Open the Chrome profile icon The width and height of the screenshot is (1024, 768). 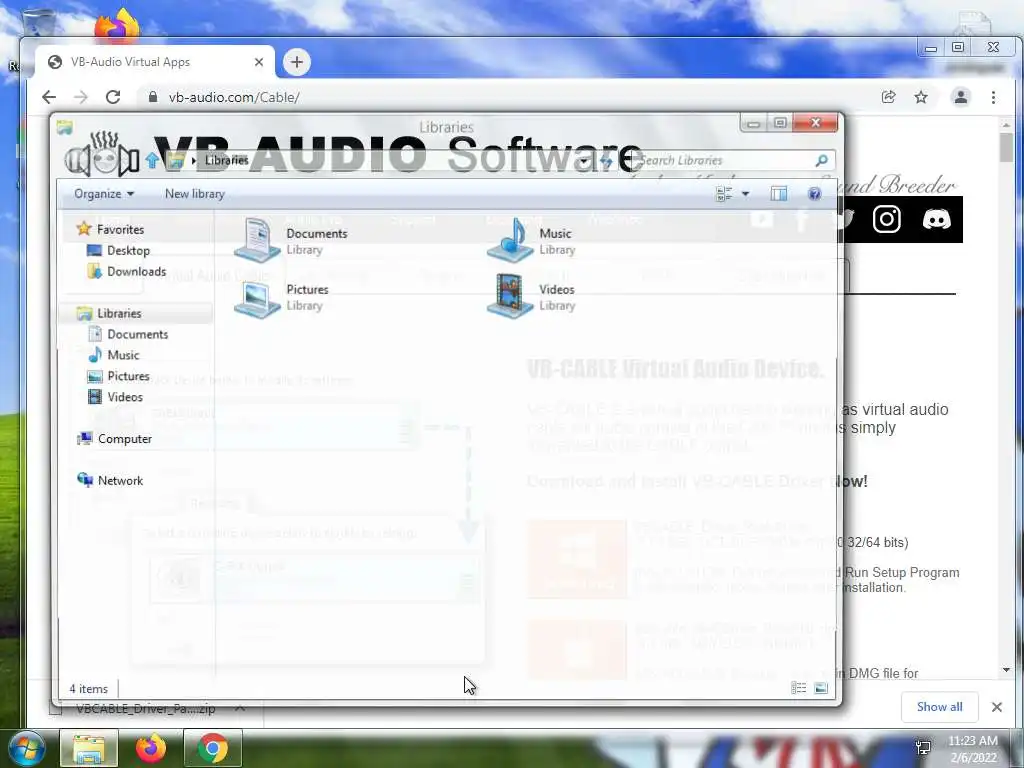961,97
